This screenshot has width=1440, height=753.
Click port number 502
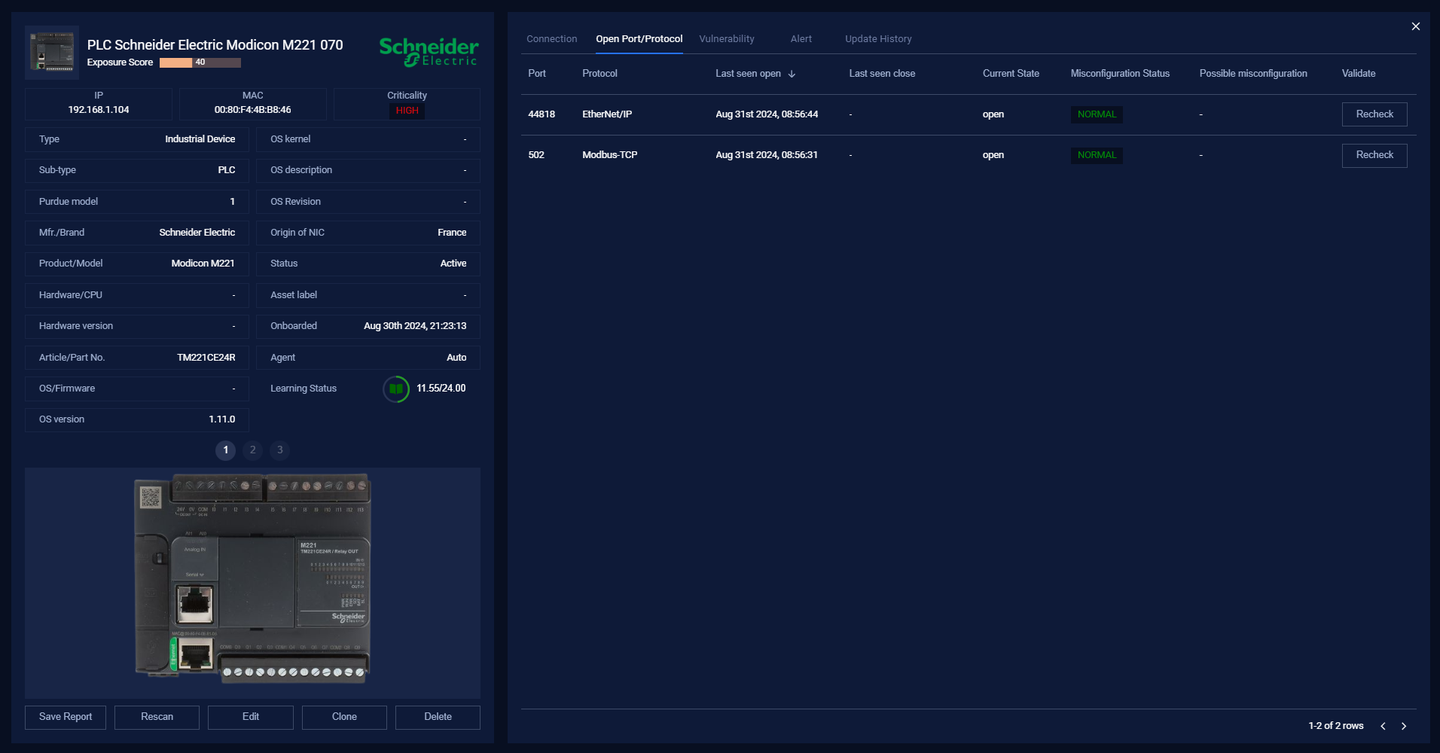click(x=536, y=155)
